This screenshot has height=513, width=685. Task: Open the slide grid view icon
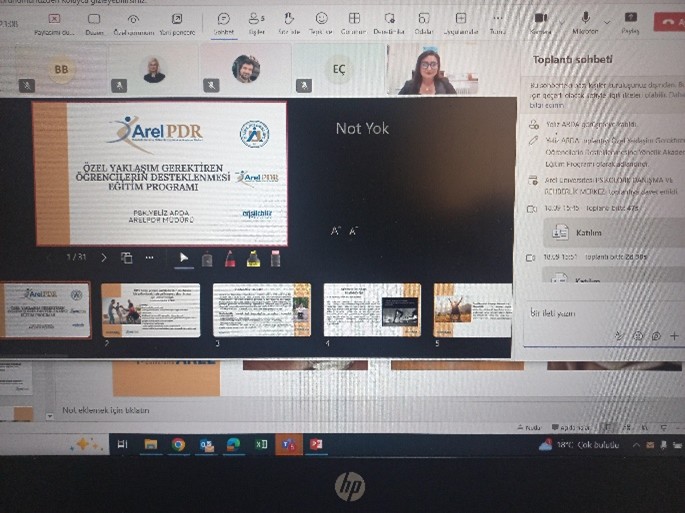(127, 258)
